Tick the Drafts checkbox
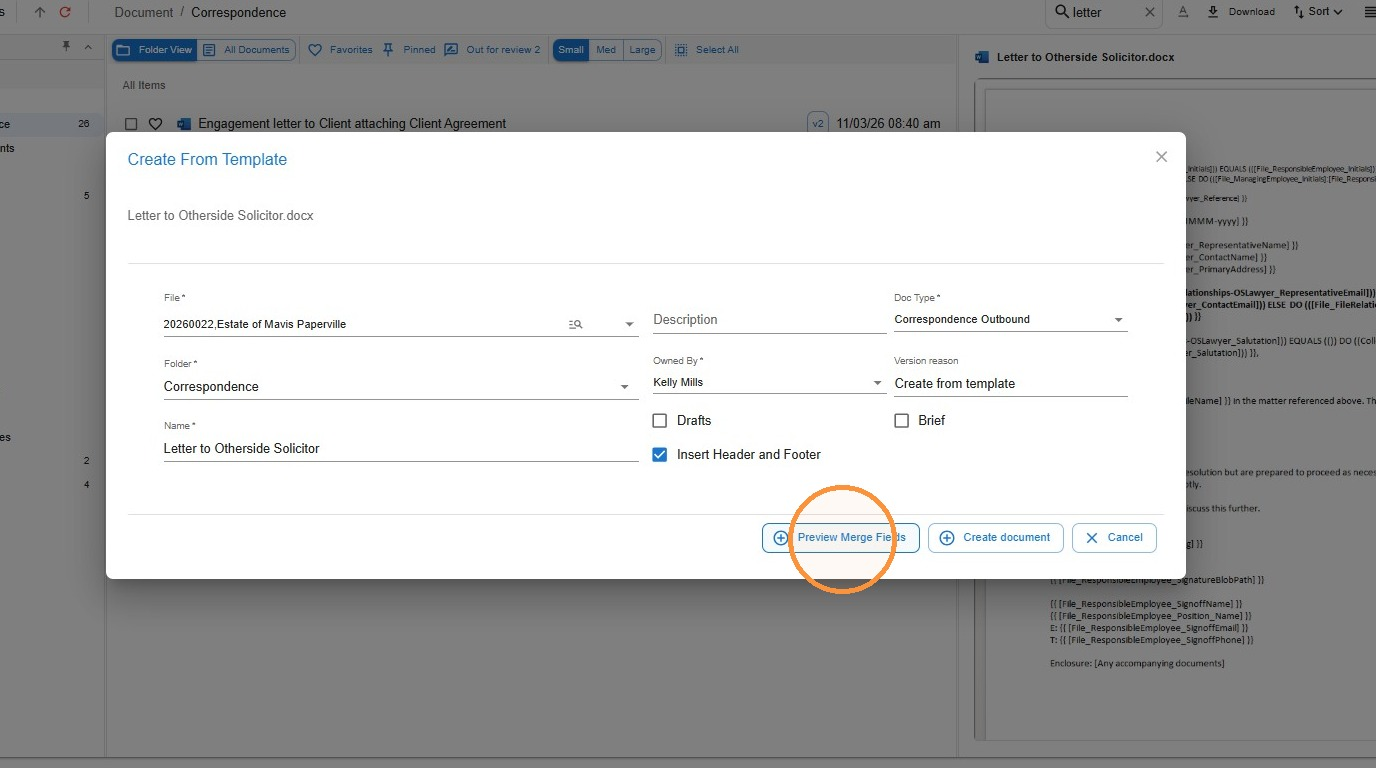1376x768 pixels. tap(660, 421)
